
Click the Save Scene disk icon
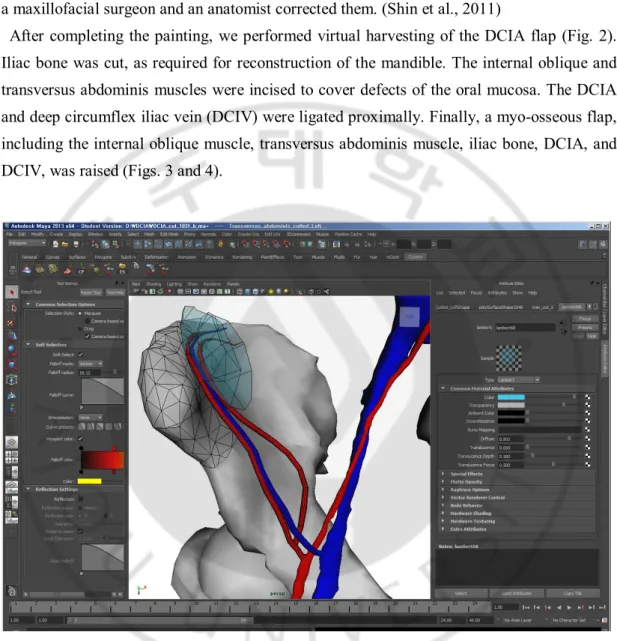click(76, 244)
